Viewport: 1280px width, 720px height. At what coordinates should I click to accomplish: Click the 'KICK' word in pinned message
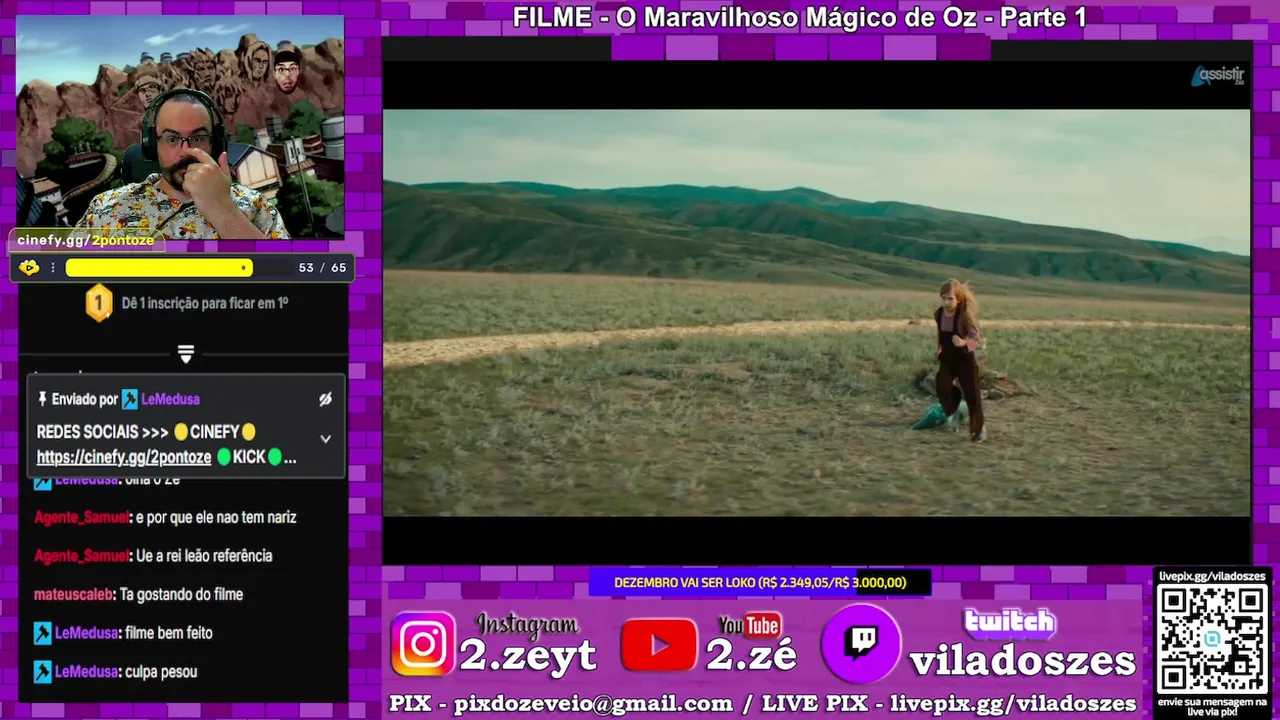pyautogui.click(x=249, y=457)
